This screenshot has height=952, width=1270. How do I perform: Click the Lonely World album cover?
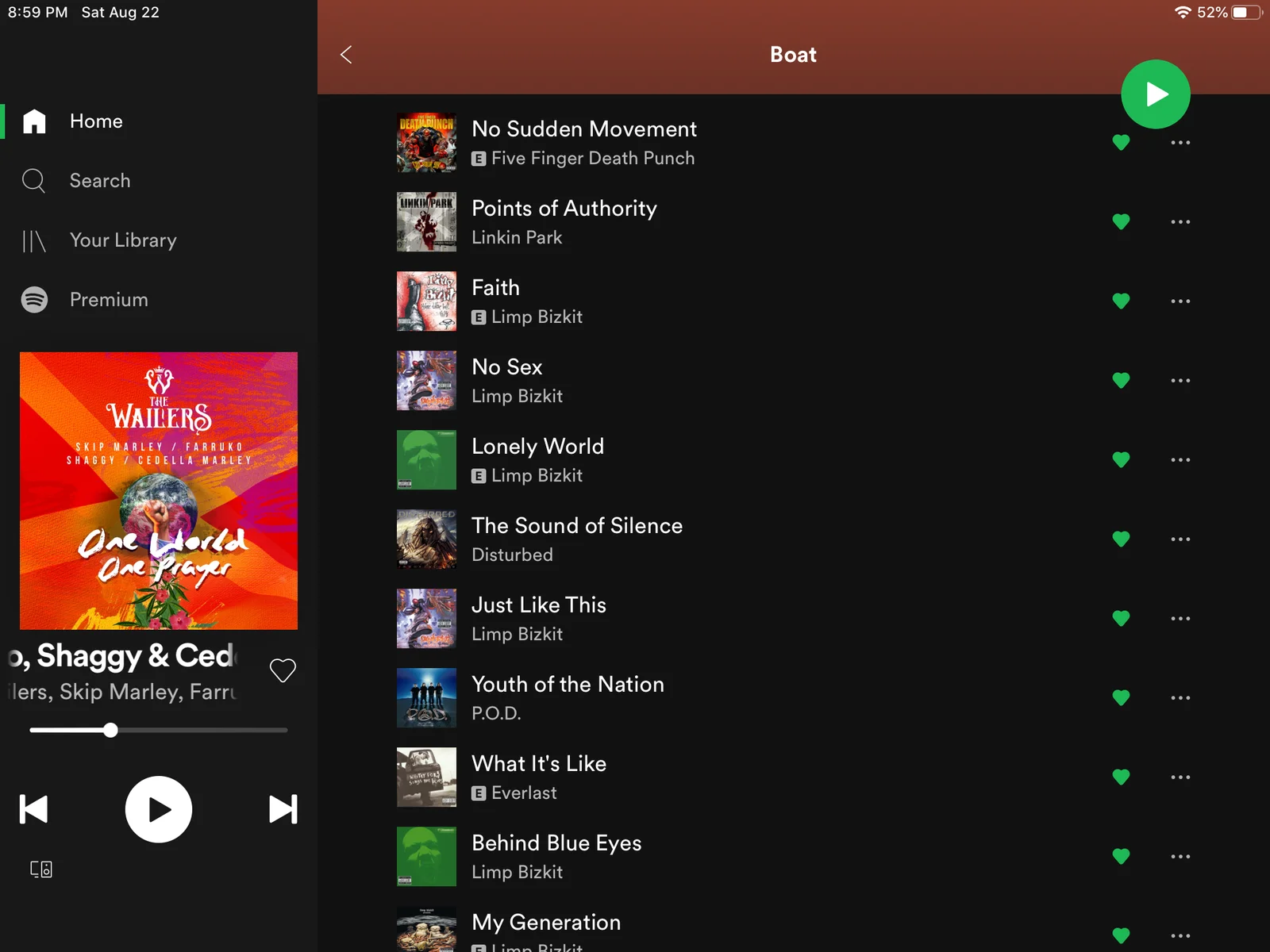[426, 460]
